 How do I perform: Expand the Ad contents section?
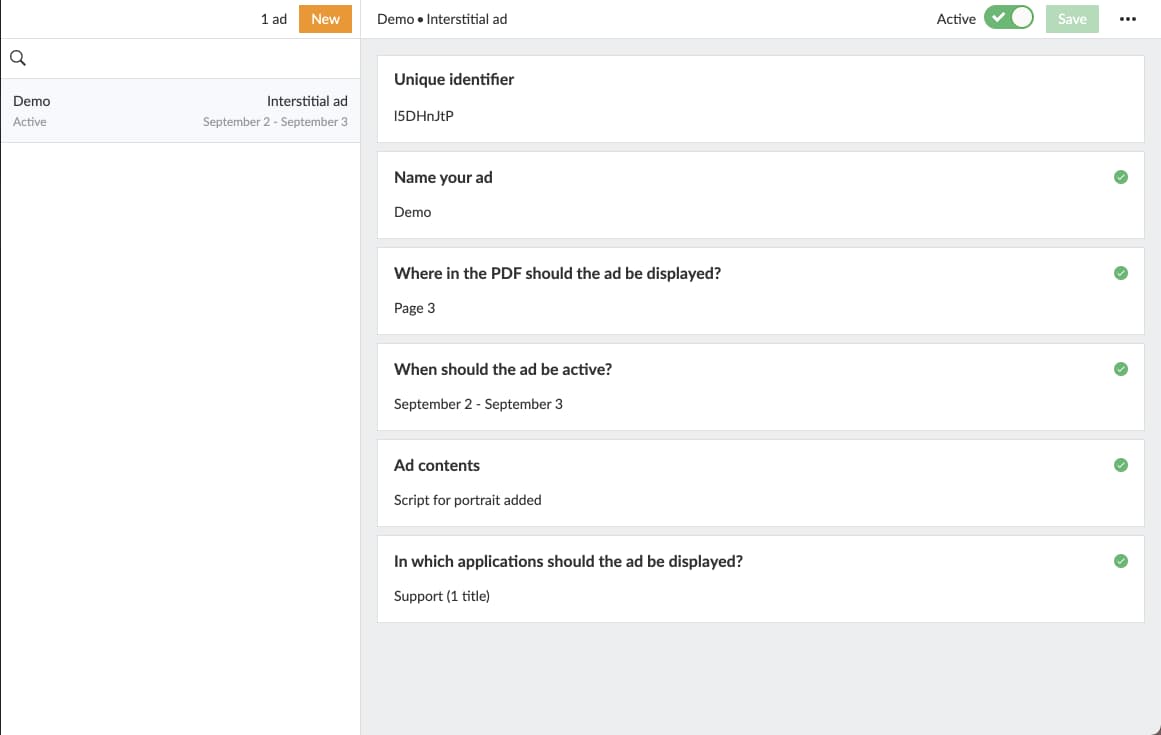pyautogui.click(x=700, y=482)
